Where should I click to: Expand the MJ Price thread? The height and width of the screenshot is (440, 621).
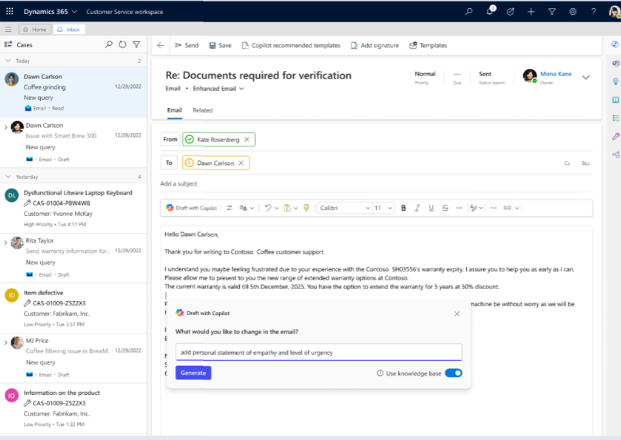pos(6,342)
